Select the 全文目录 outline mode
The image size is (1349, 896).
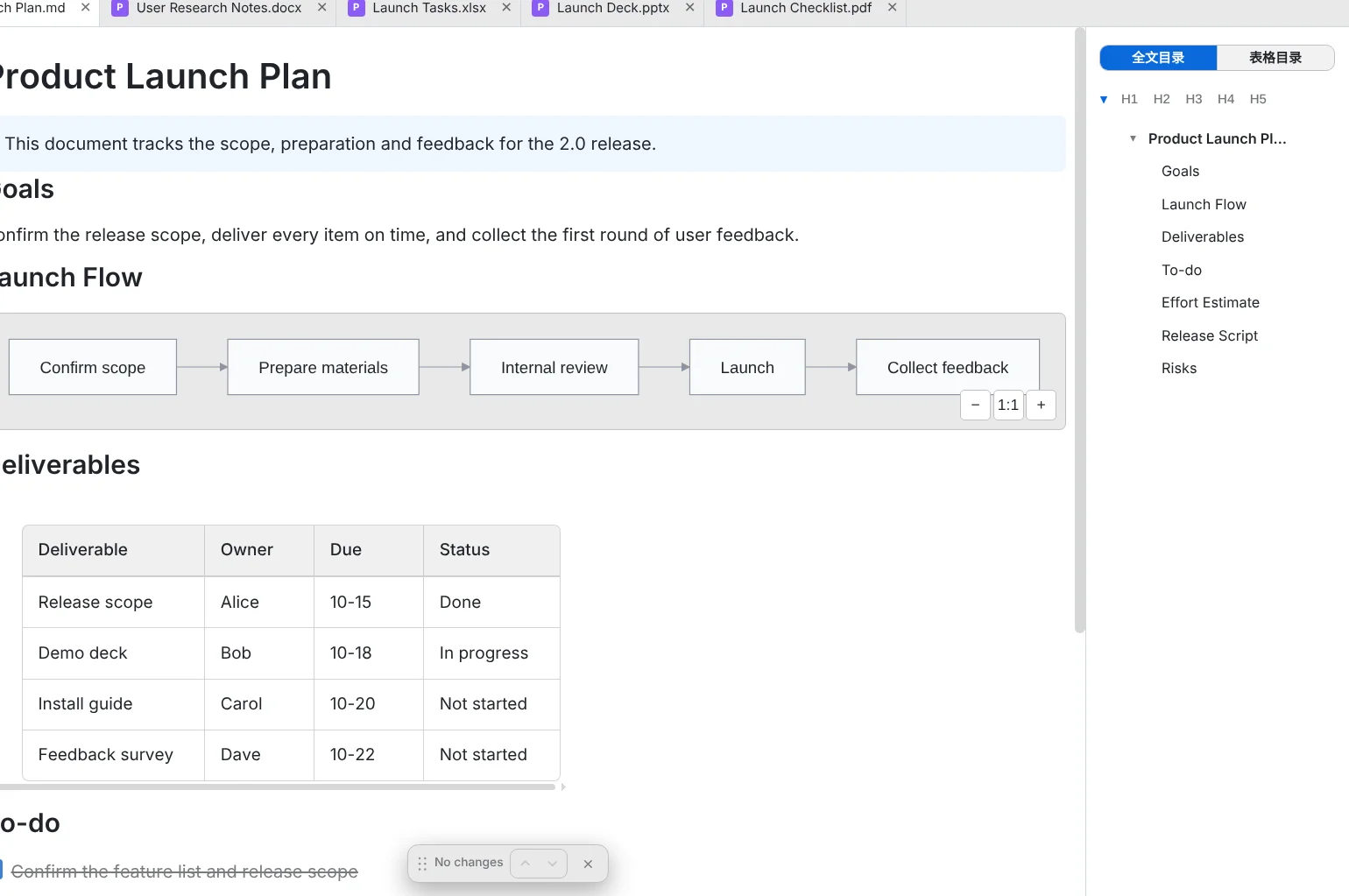click(x=1158, y=58)
